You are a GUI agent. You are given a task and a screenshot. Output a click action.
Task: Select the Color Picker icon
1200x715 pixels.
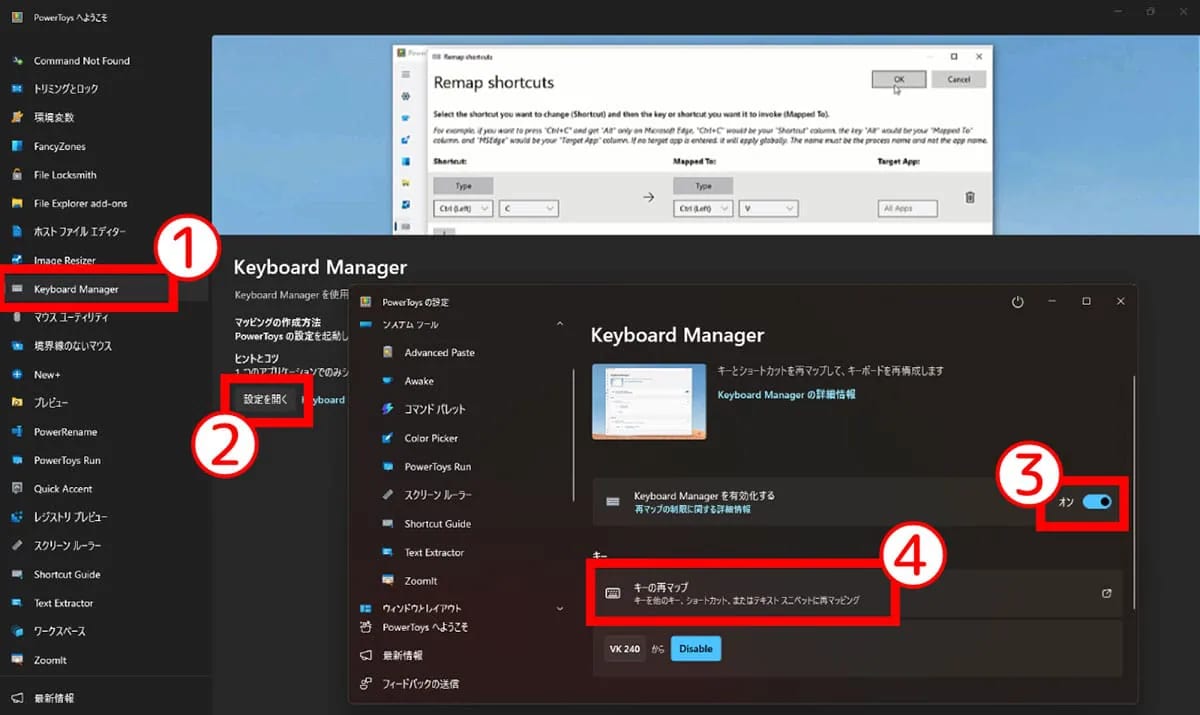coord(388,438)
